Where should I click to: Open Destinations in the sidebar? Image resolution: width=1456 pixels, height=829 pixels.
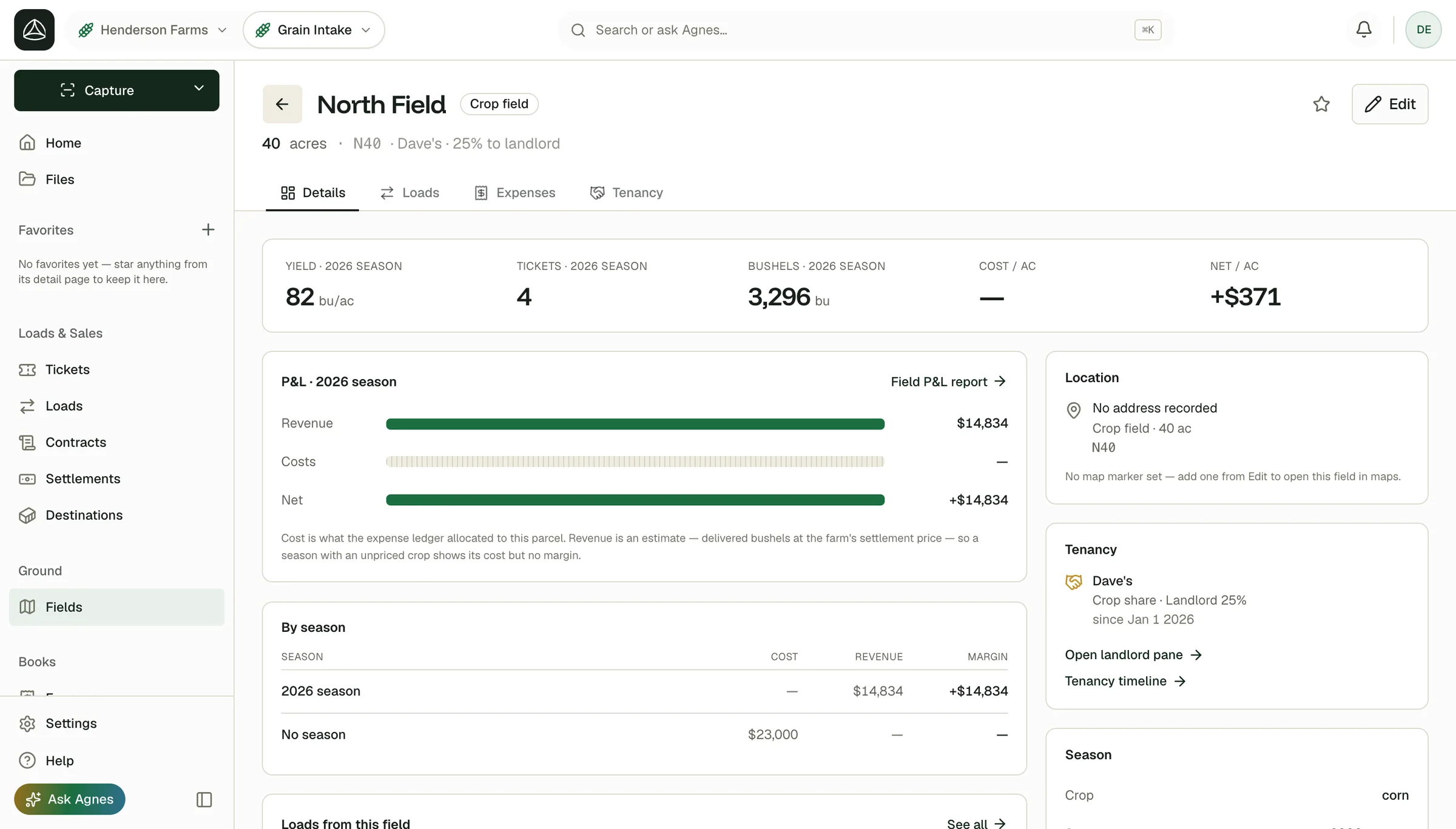(116, 515)
